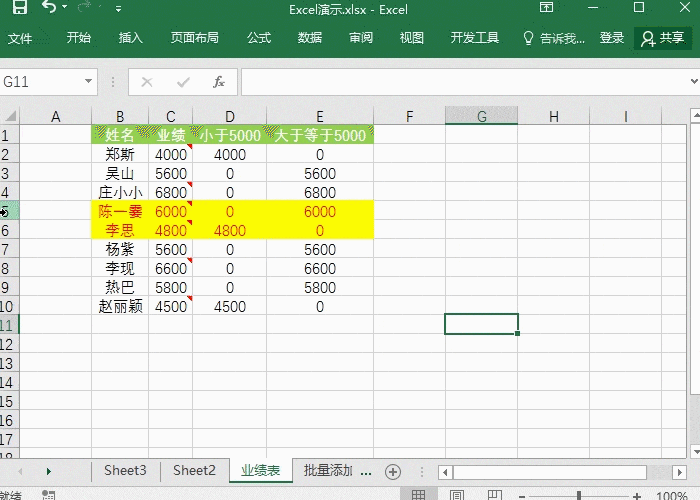Open the 视图 ribbon tab
700x500 pixels.
tap(412, 38)
